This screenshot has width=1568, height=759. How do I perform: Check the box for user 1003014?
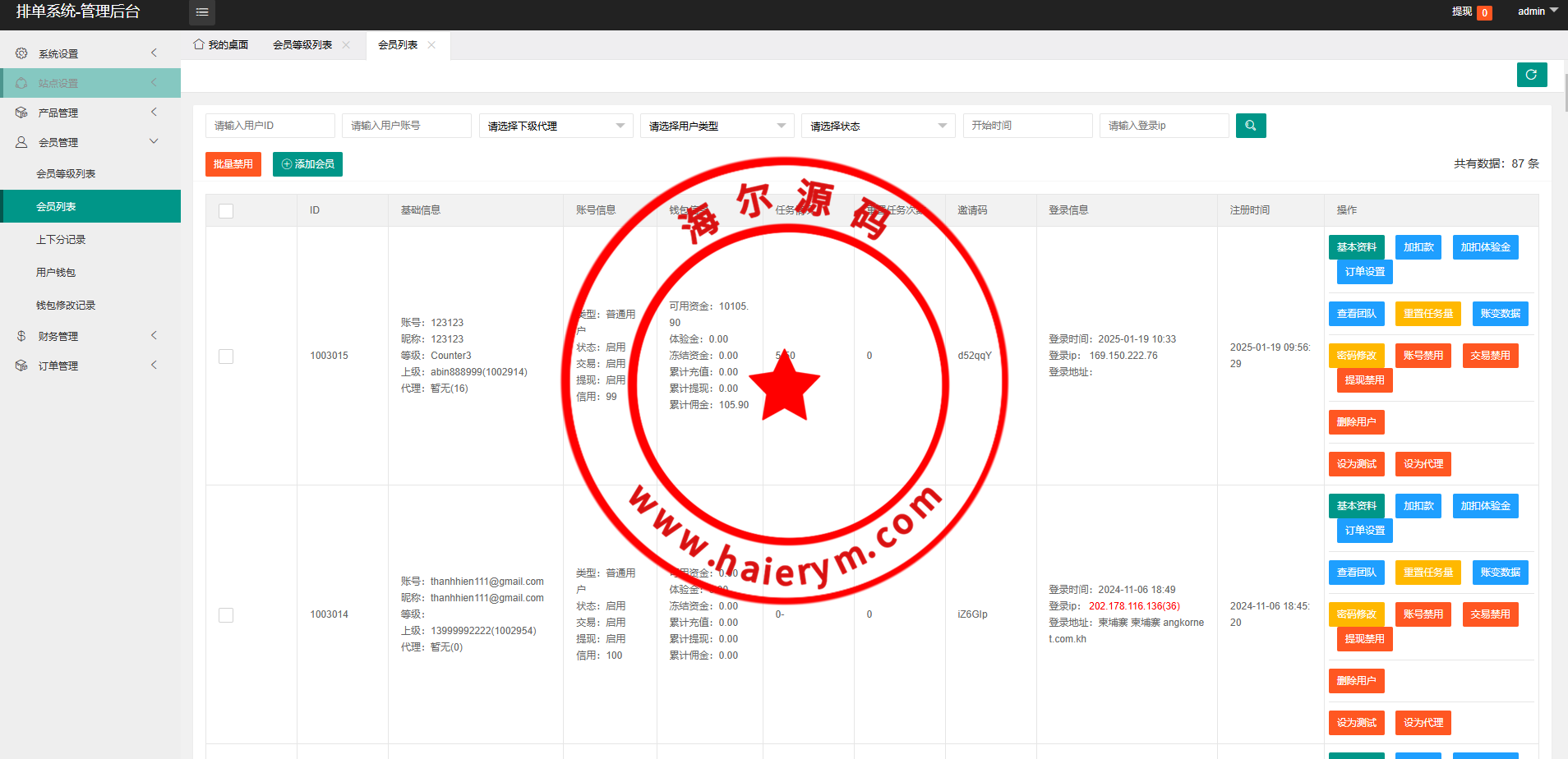click(x=226, y=615)
